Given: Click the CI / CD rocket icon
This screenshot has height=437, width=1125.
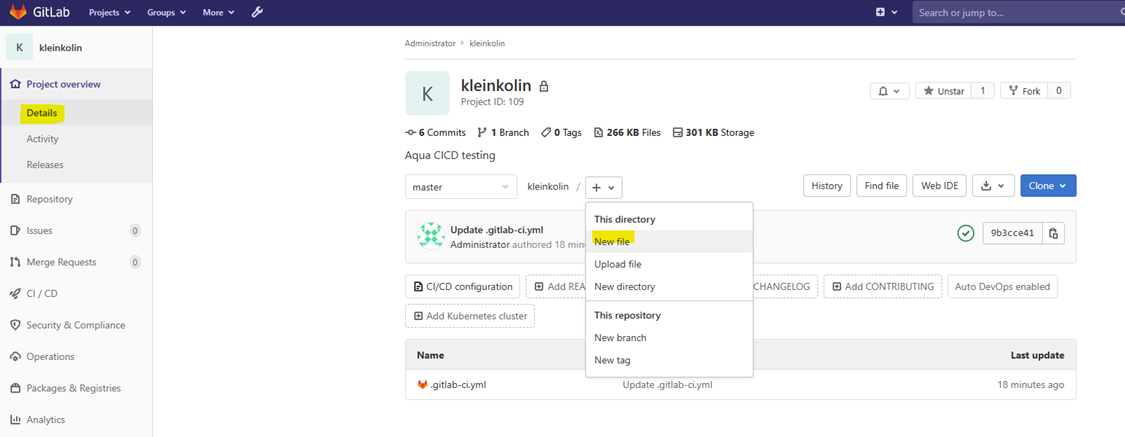Looking at the screenshot, I should (14, 293).
